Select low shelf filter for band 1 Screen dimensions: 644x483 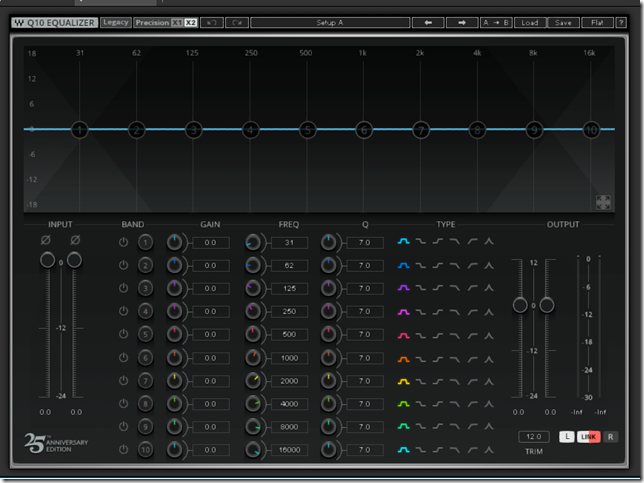coord(421,242)
